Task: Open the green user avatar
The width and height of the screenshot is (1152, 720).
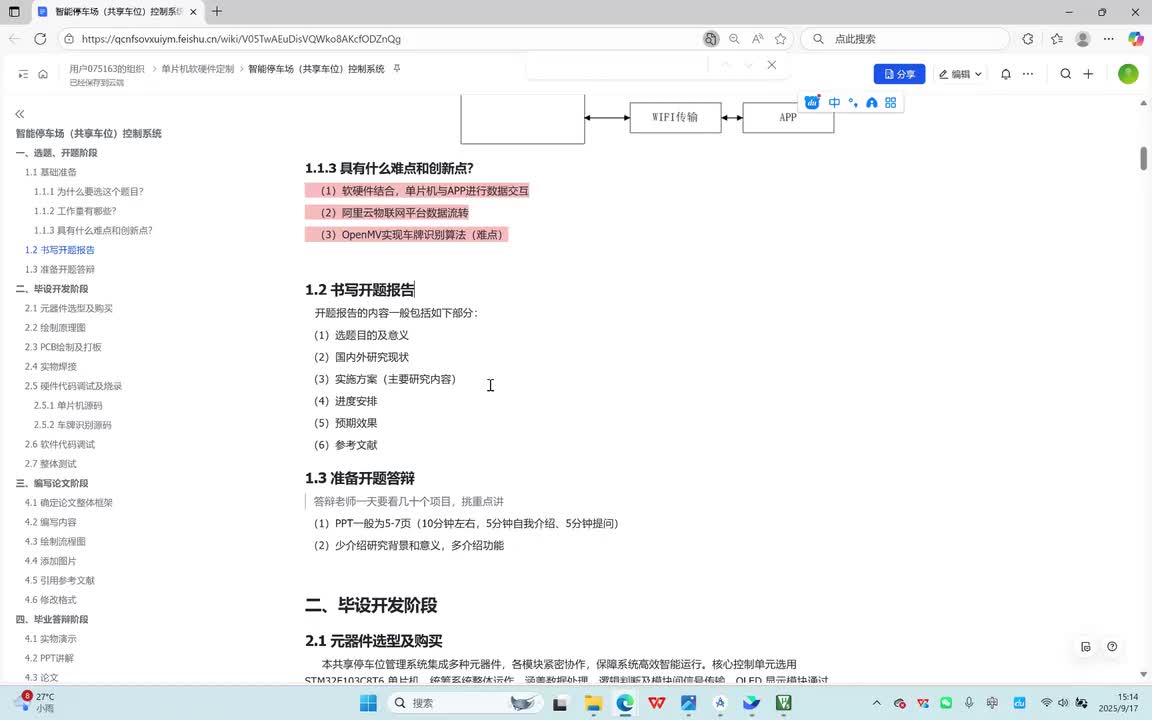Action: (1128, 73)
